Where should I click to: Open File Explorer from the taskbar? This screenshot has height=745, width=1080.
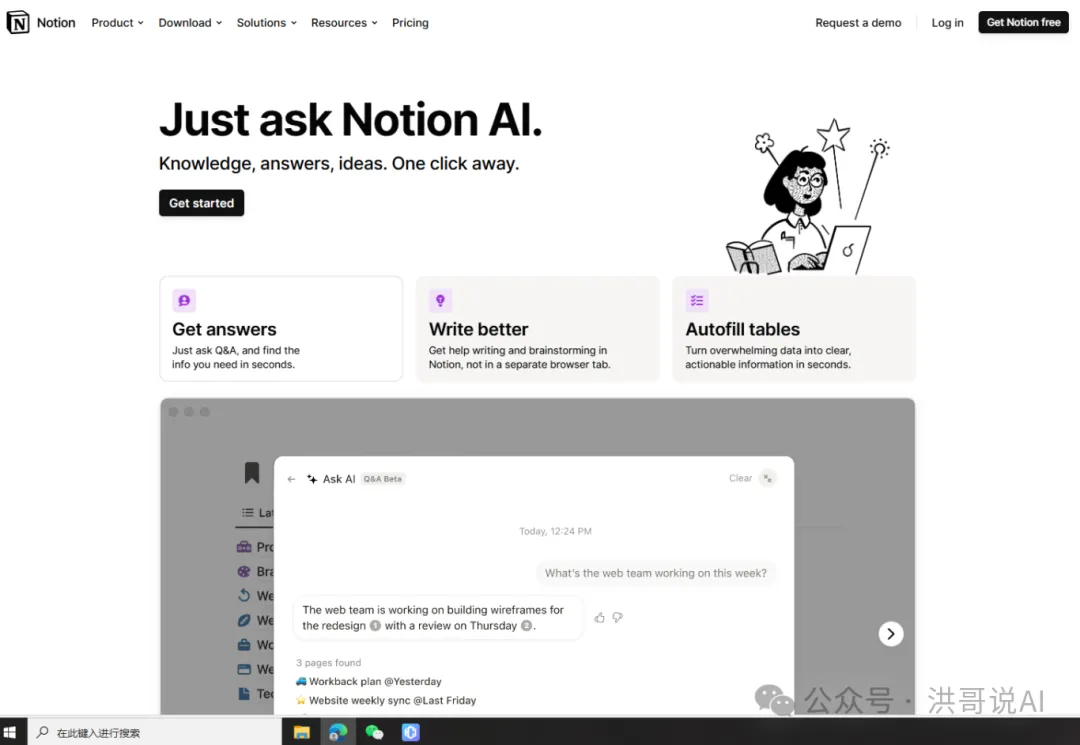pyautogui.click(x=301, y=732)
